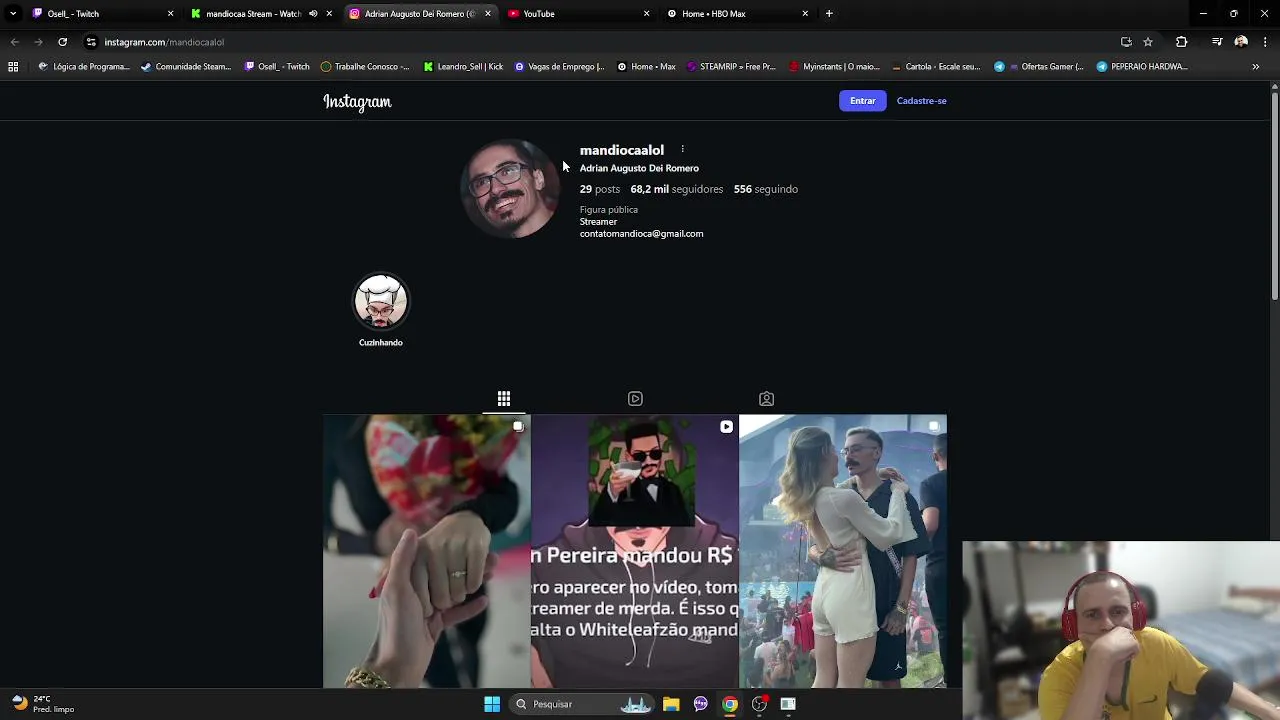Click the Entrar button
Image resolution: width=1280 pixels, height=720 pixels.
coord(862,101)
